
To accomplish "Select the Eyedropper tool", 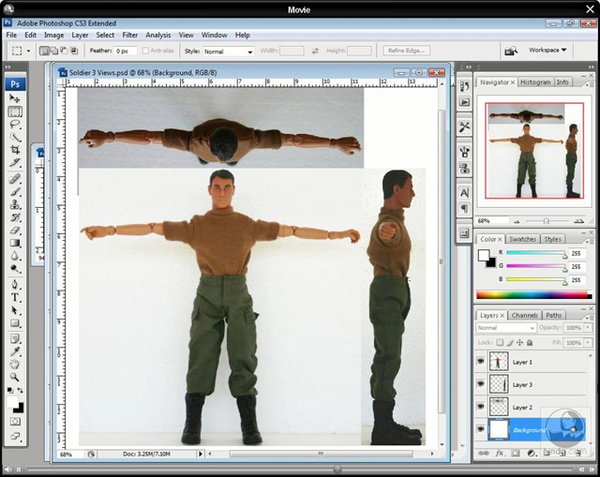I will [15, 352].
